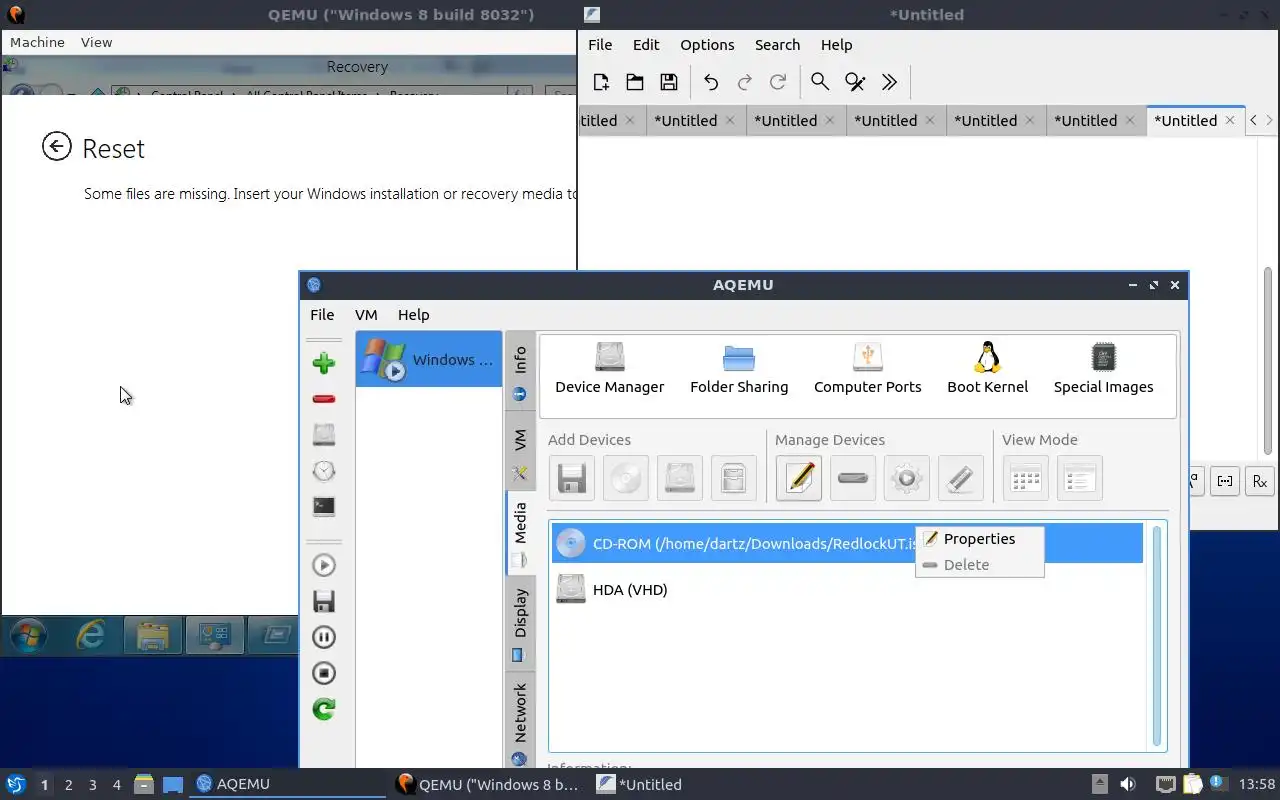This screenshot has width=1280, height=800.
Task: Open AQEMU File menu
Action: pos(322,314)
